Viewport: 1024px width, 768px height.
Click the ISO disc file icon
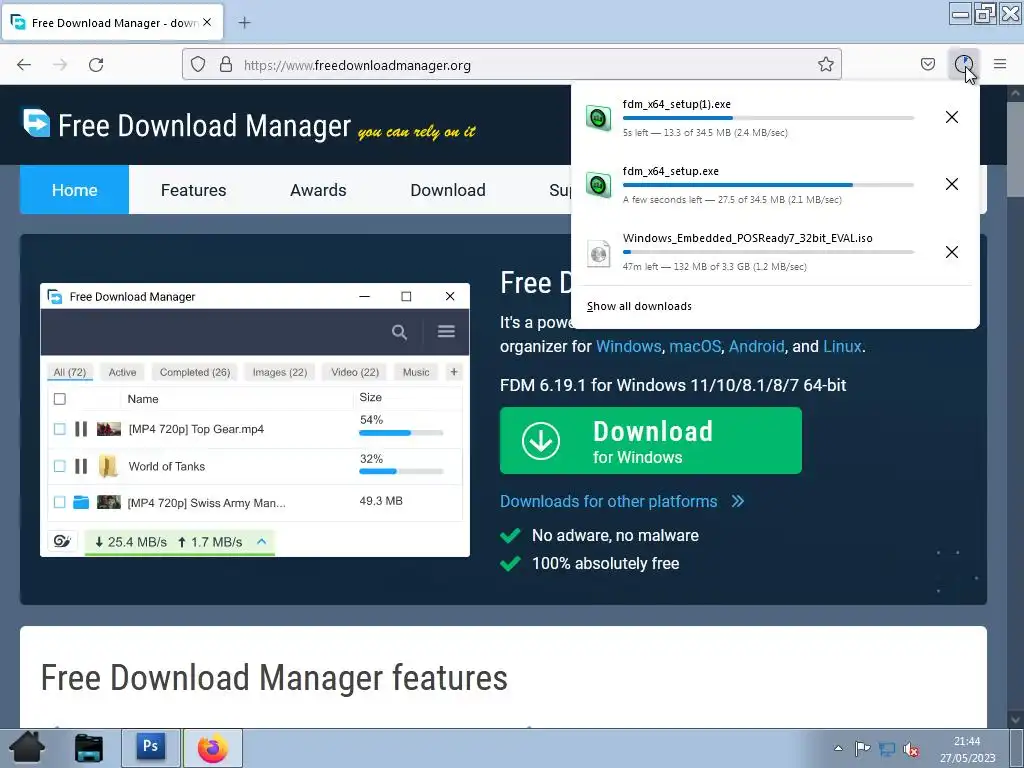598,253
